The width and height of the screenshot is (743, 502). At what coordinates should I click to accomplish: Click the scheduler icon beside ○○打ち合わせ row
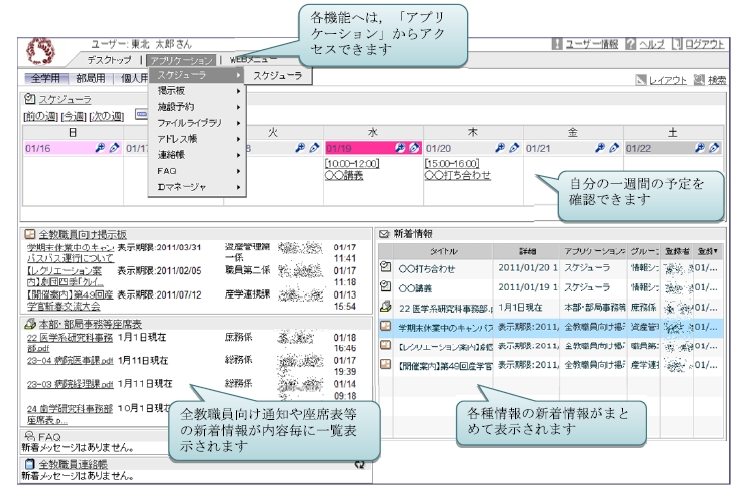(386, 267)
